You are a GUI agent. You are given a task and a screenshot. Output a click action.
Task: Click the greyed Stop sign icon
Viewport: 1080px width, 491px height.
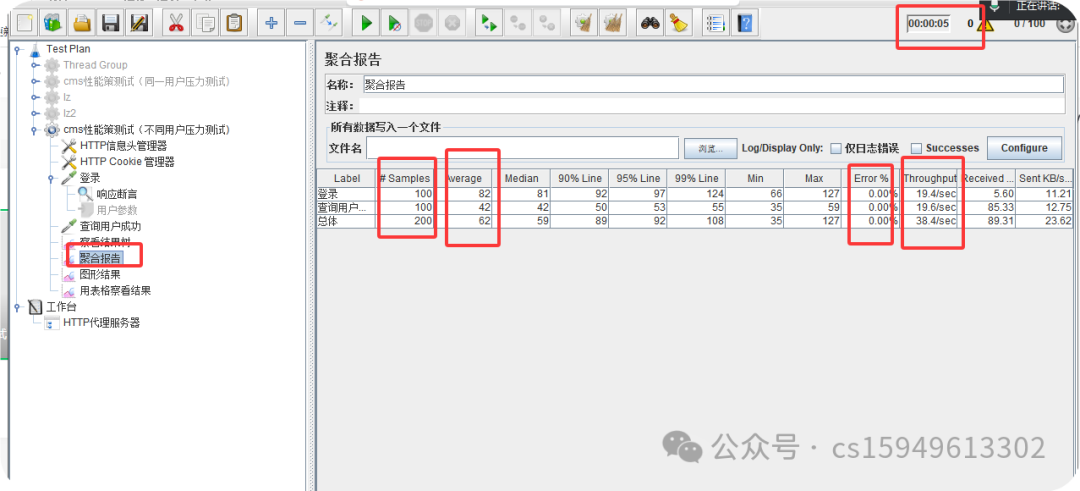point(423,23)
